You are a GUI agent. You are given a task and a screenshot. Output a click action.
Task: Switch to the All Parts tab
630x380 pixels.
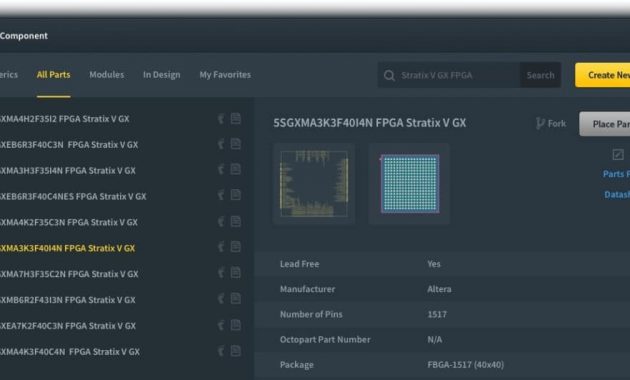click(53, 75)
